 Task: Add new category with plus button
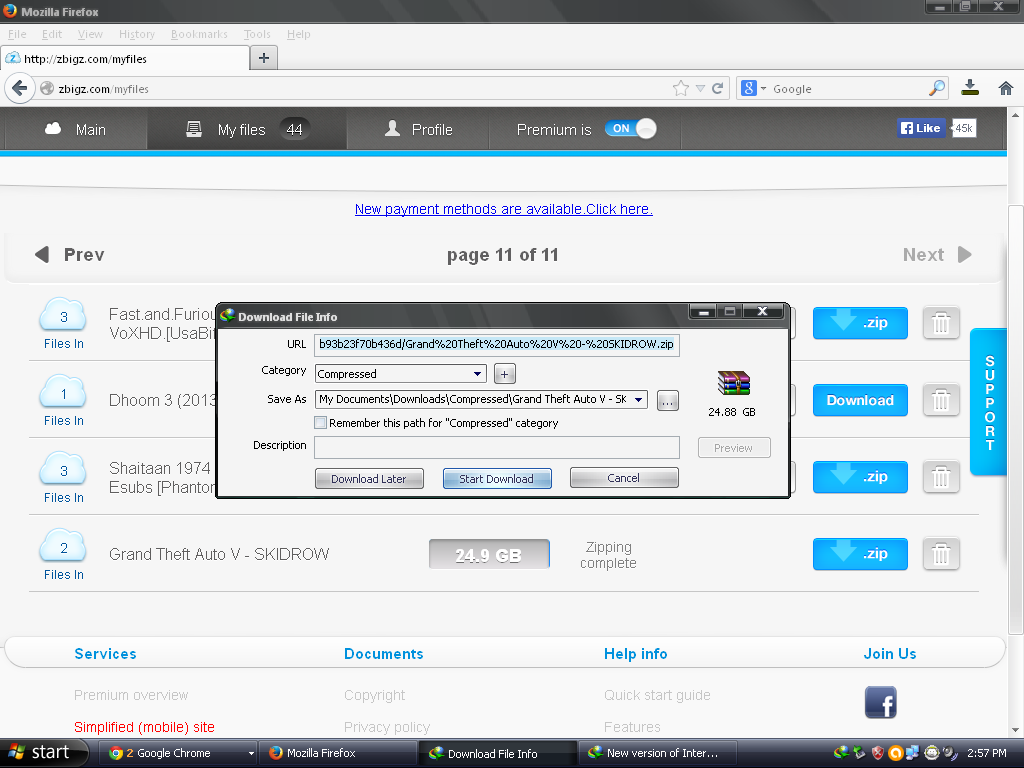(x=504, y=374)
